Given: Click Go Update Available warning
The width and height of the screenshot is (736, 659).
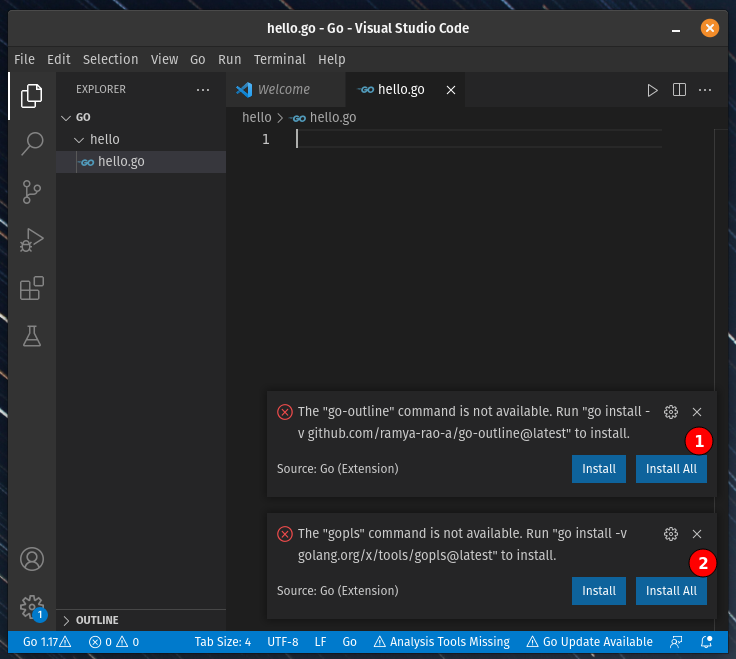Looking at the screenshot, I should [589, 642].
